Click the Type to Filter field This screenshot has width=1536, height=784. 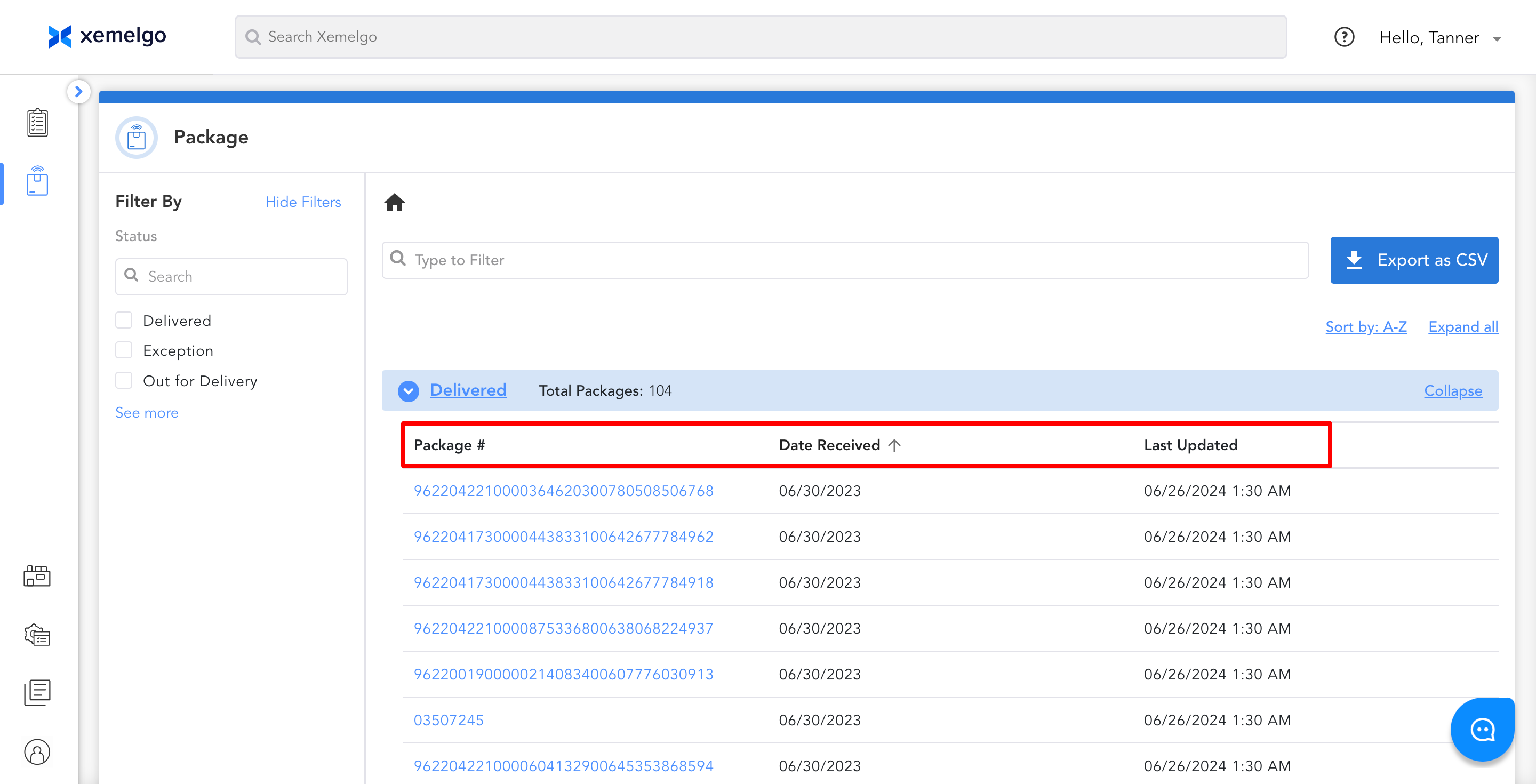tap(844, 260)
